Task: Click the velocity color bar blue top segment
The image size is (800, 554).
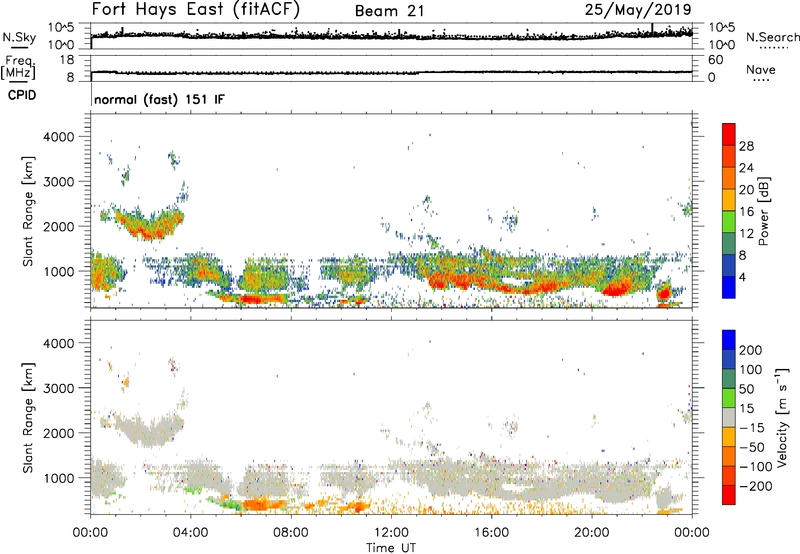Action: coord(729,340)
